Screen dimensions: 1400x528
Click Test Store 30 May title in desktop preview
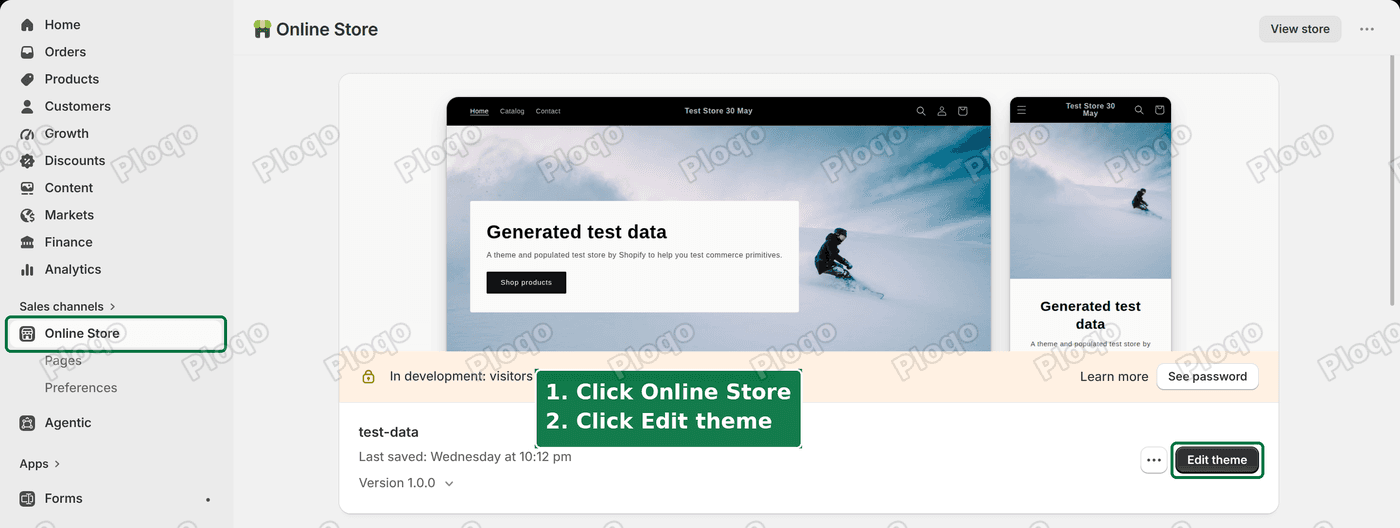click(718, 111)
